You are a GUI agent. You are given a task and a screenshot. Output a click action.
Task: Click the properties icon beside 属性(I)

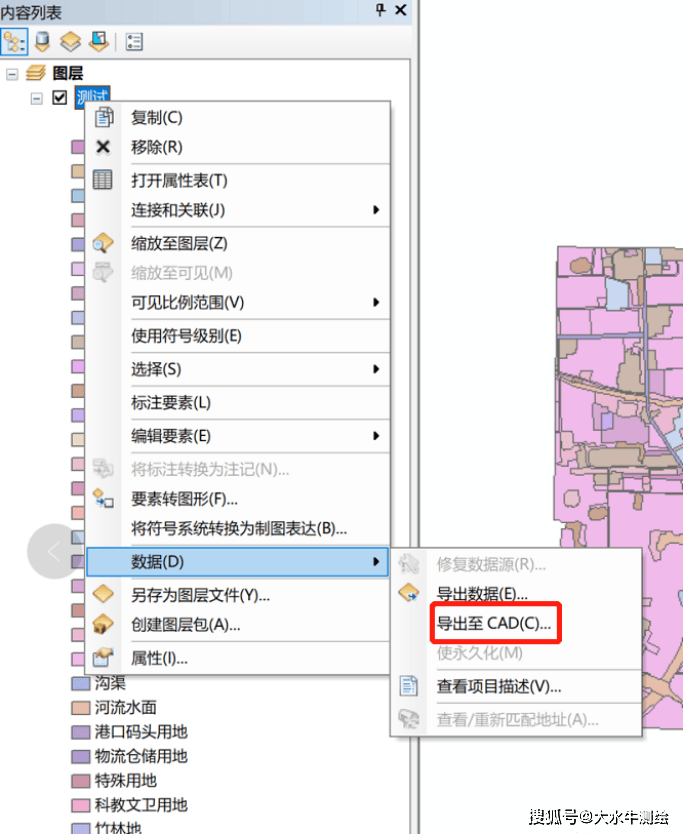click(x=103, y=657)
